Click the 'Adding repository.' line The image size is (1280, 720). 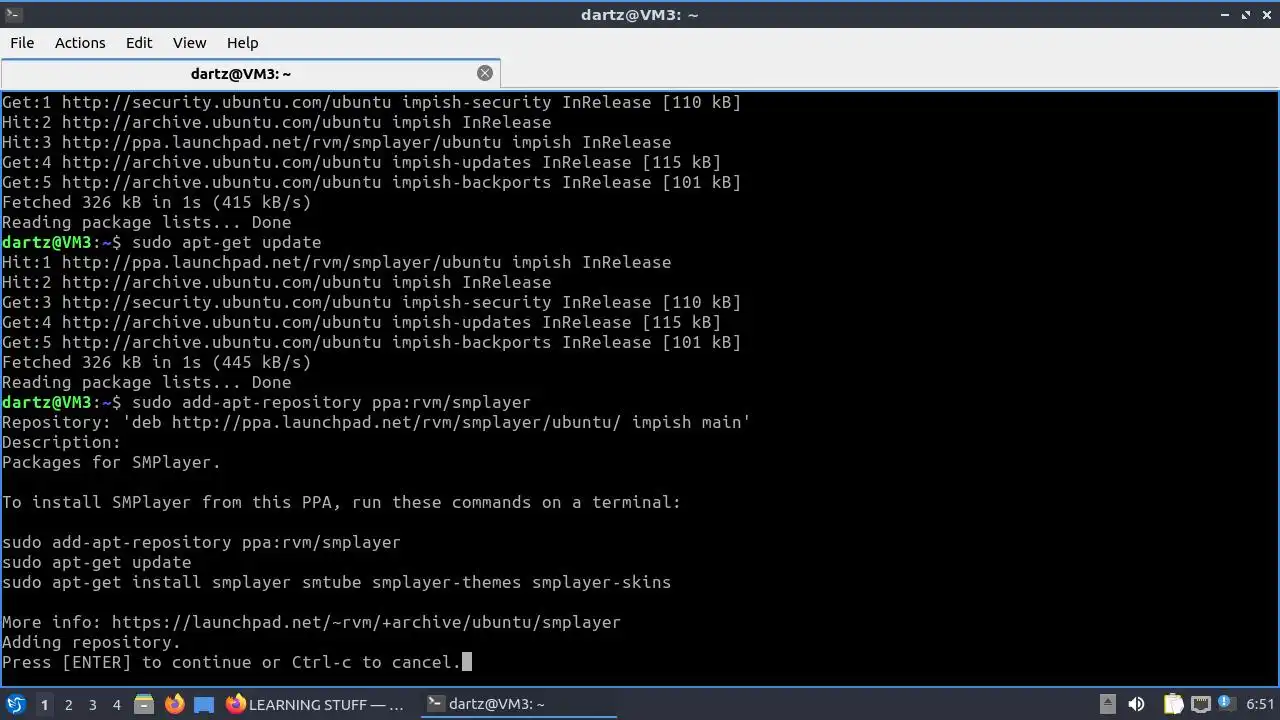[x=91, y=642]
